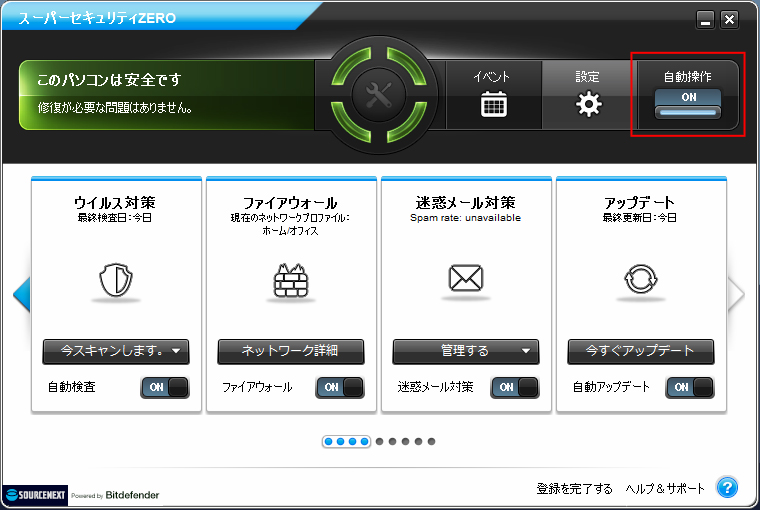This screenshot has width=760, height=510.
Task: Select the イベント tab label
Action: click(491, 77)
